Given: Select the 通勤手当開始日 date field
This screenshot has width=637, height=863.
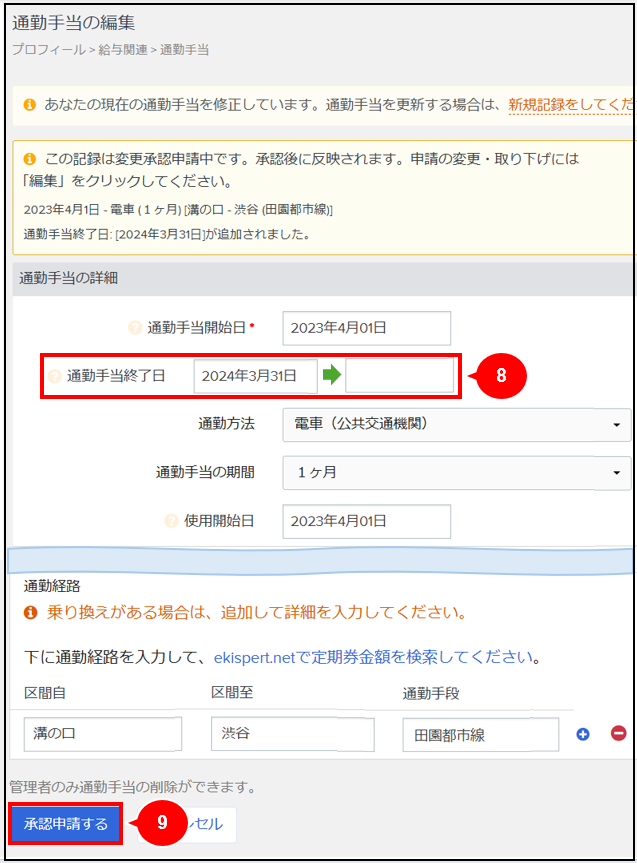Looking at the screenshot, I should [366, 328].
